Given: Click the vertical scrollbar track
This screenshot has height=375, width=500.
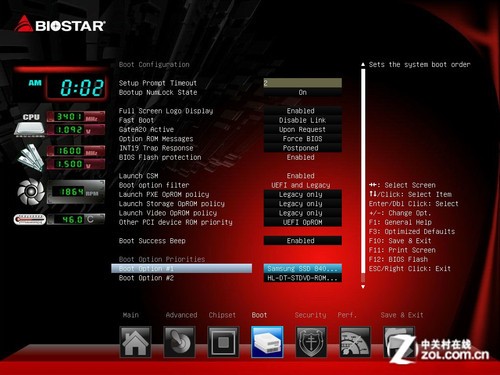Looking at the screenshot, I should [x=363, y=175].
